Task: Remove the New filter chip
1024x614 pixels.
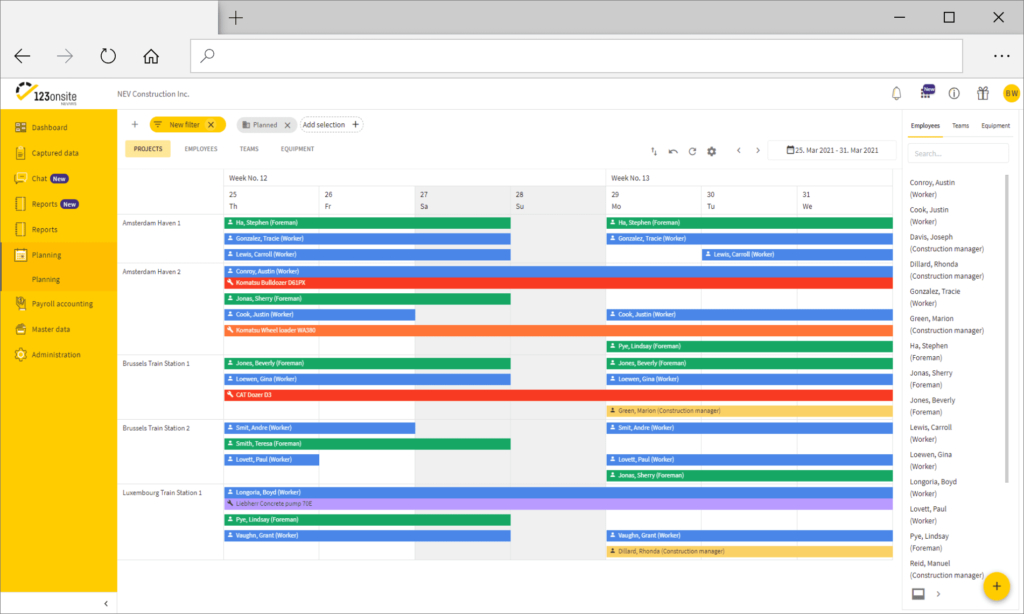Action: 211,125
